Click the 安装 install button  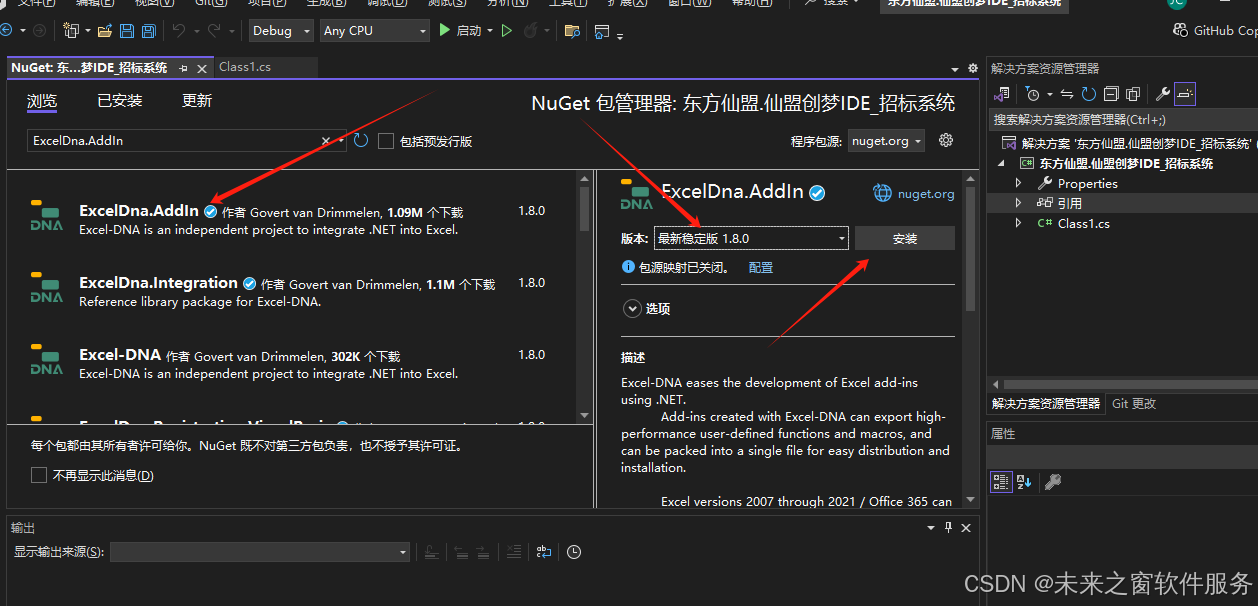(905, 238)
